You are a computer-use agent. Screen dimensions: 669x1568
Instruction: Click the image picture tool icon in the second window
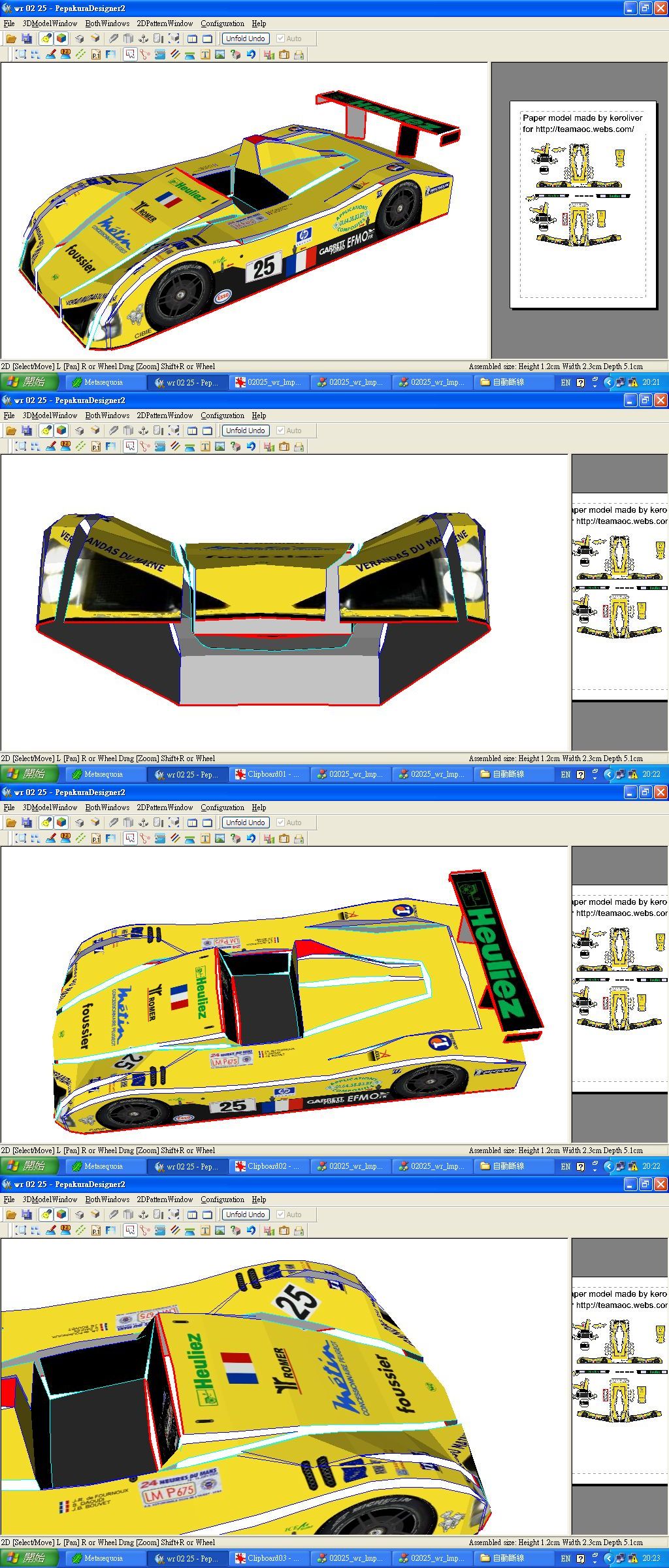click(220, 447)
